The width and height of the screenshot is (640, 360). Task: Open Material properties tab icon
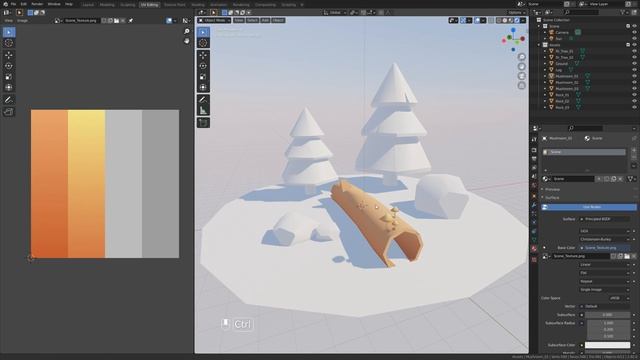click(534, 249)
